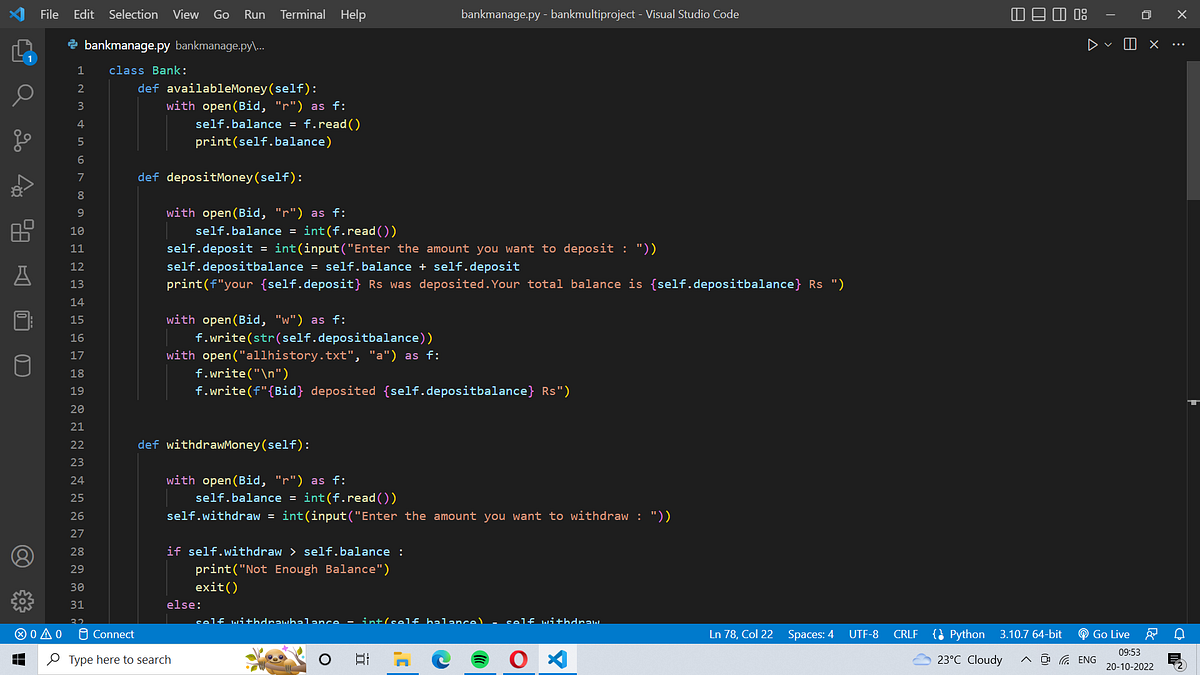This screenshot has width=1200, height=675.
Task: Open the editor More Actions menu
Action: 1177,44
